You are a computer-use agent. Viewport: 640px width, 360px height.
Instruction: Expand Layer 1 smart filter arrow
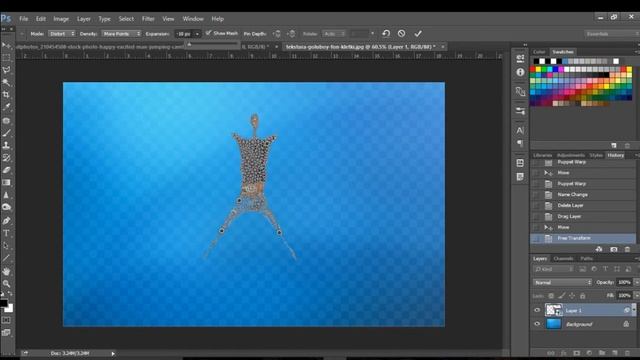coord(634,310)
